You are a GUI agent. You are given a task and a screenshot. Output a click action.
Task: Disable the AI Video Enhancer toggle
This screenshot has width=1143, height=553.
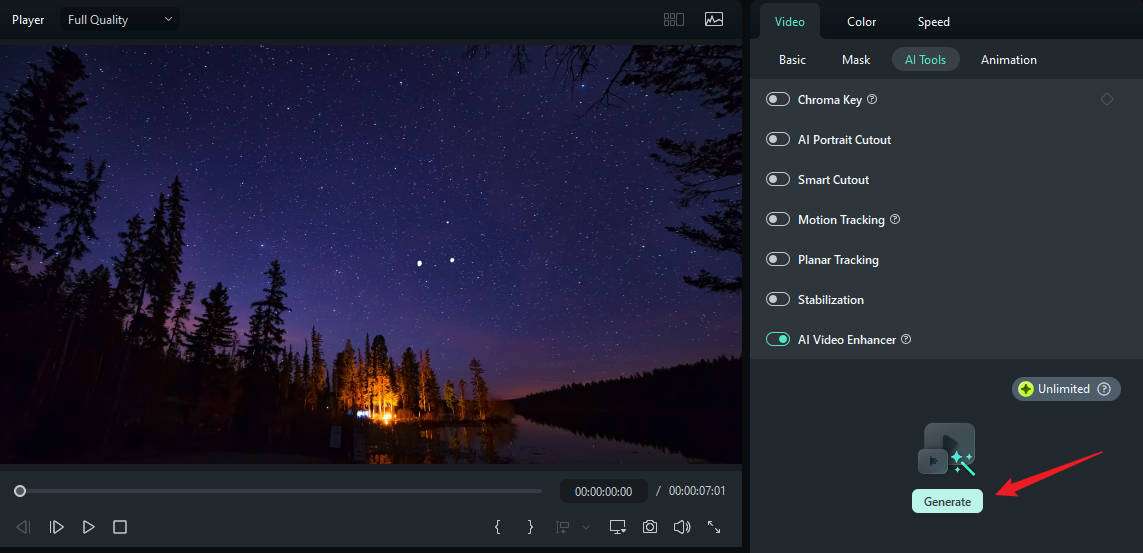point(778,340)
